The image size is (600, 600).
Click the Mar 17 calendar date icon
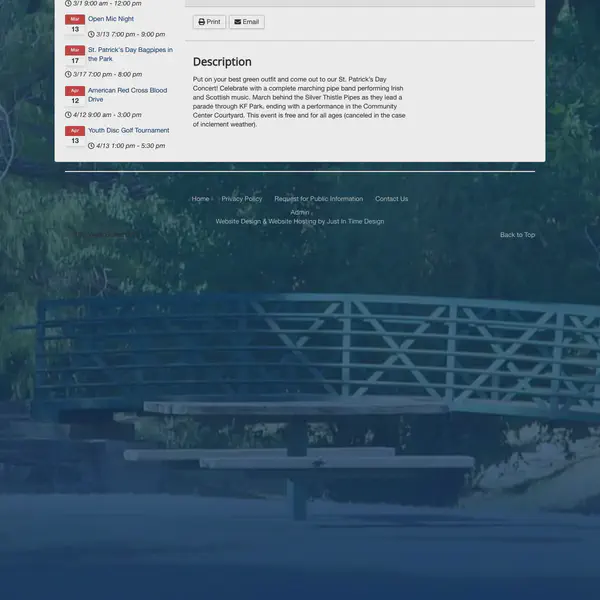click(x=75, y=55)
